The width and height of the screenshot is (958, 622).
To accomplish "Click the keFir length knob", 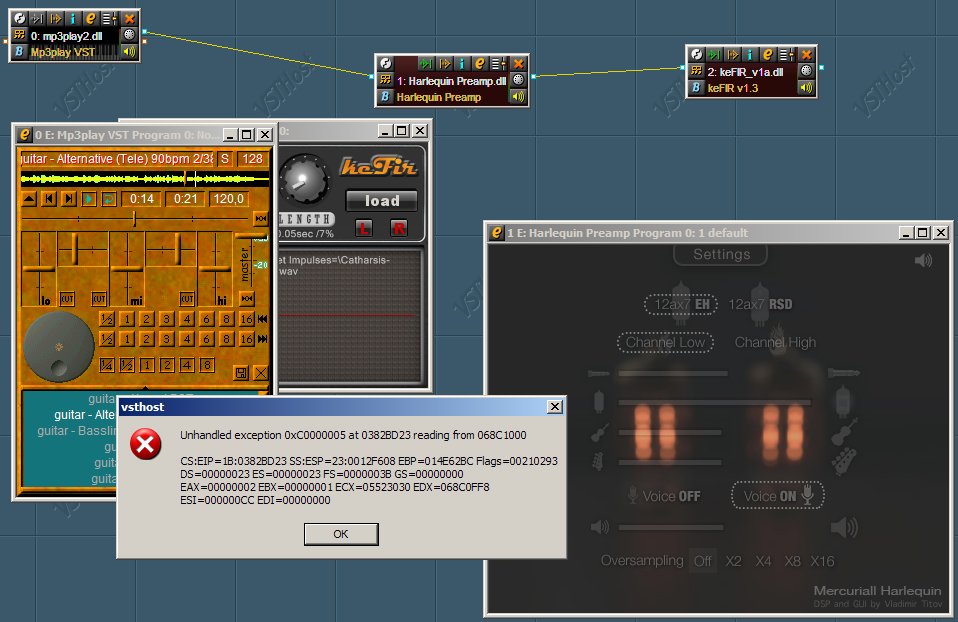I will pos(304,180).
